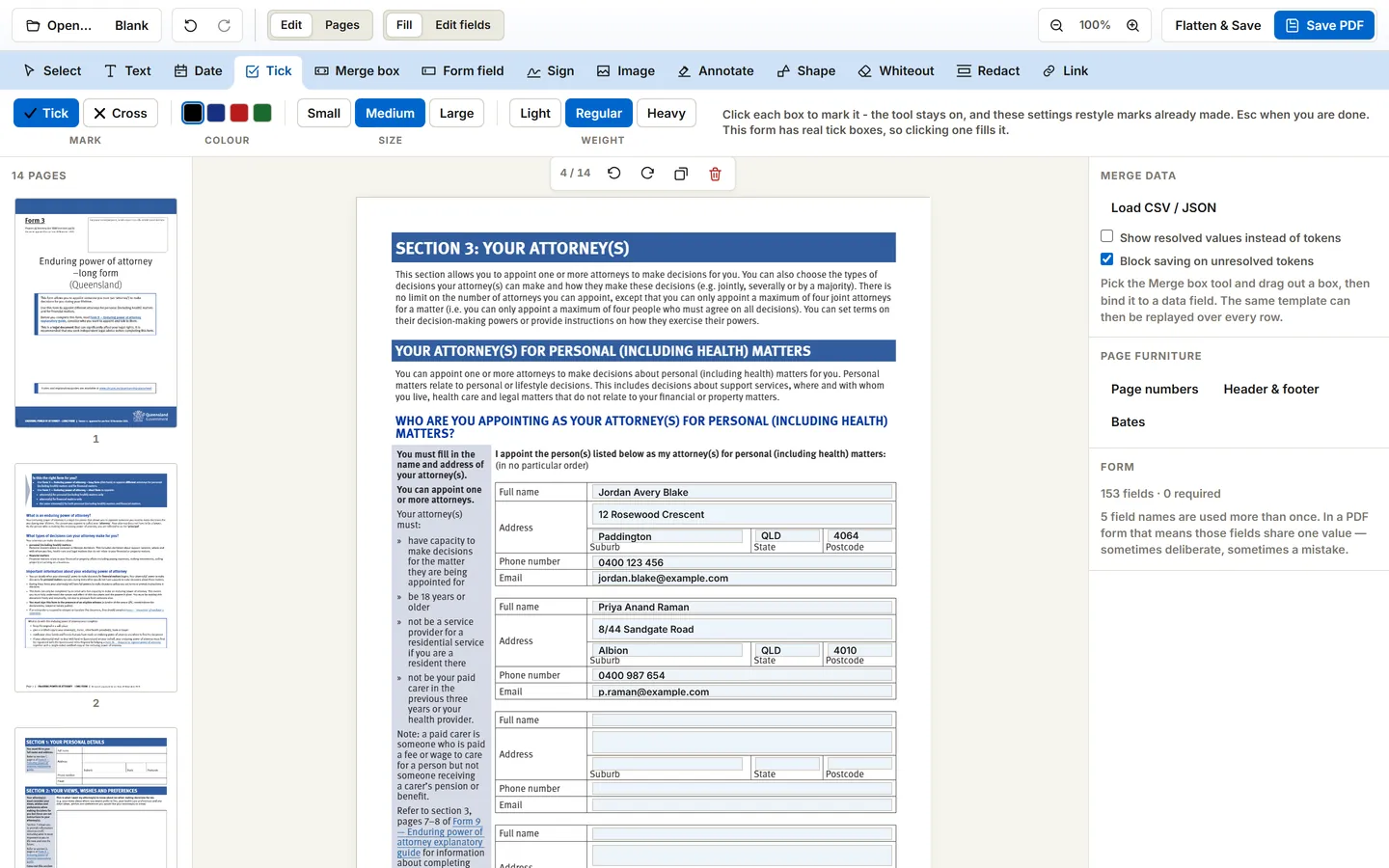The image size is (1389, 868).
Task: Undo the last action
Action: click(190, 25)
